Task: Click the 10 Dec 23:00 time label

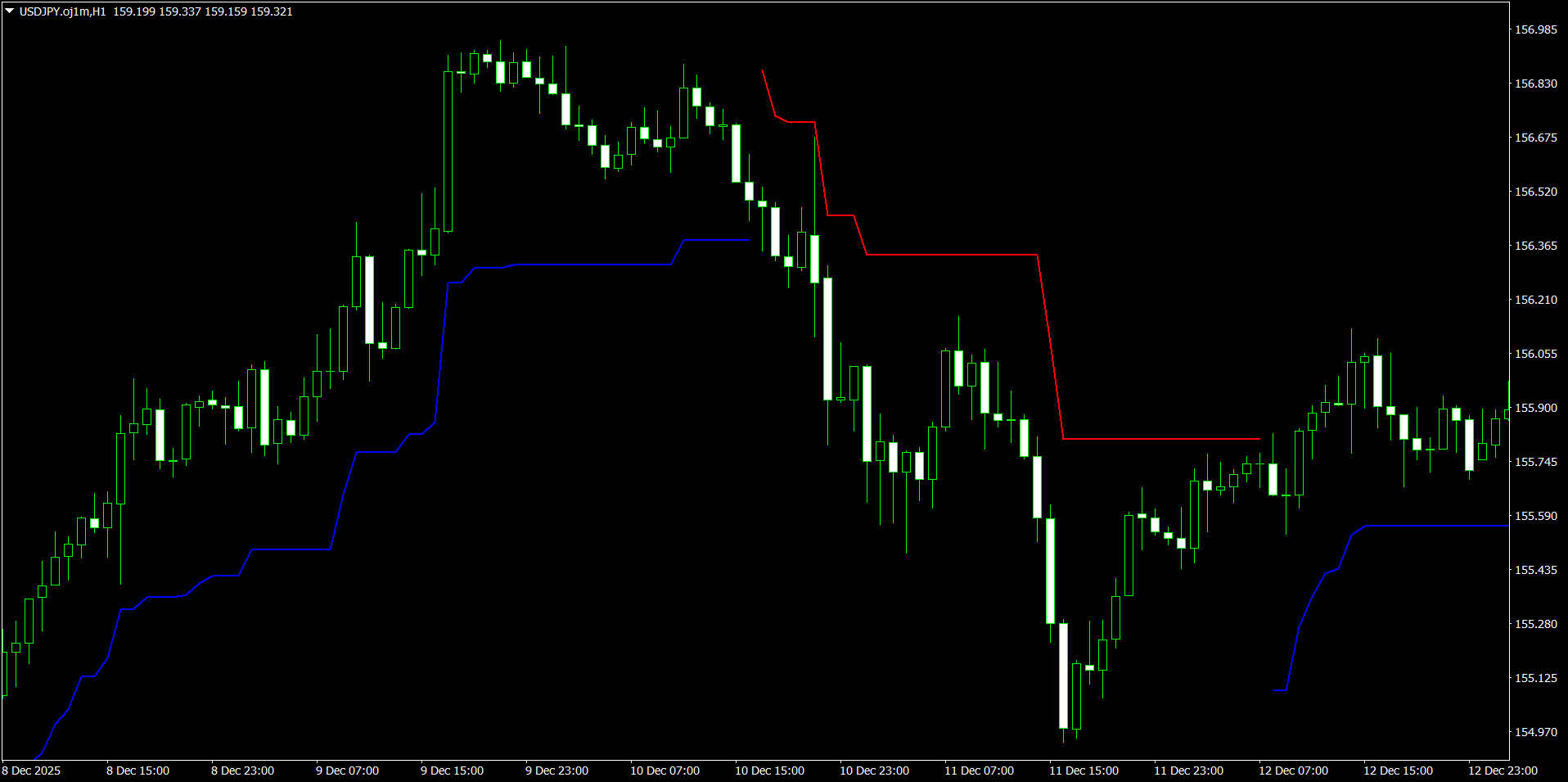Action: click(x=874, y=771)
